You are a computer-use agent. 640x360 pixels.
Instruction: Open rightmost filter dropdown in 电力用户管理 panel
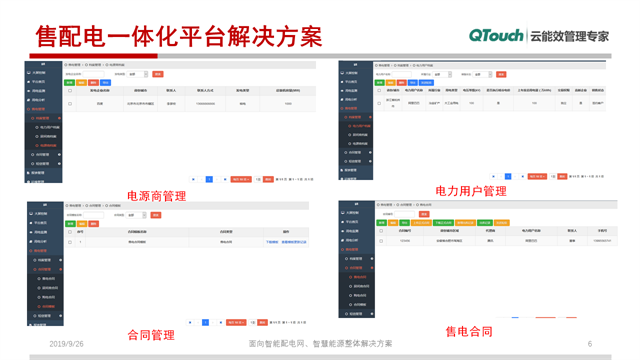(483, 74)
